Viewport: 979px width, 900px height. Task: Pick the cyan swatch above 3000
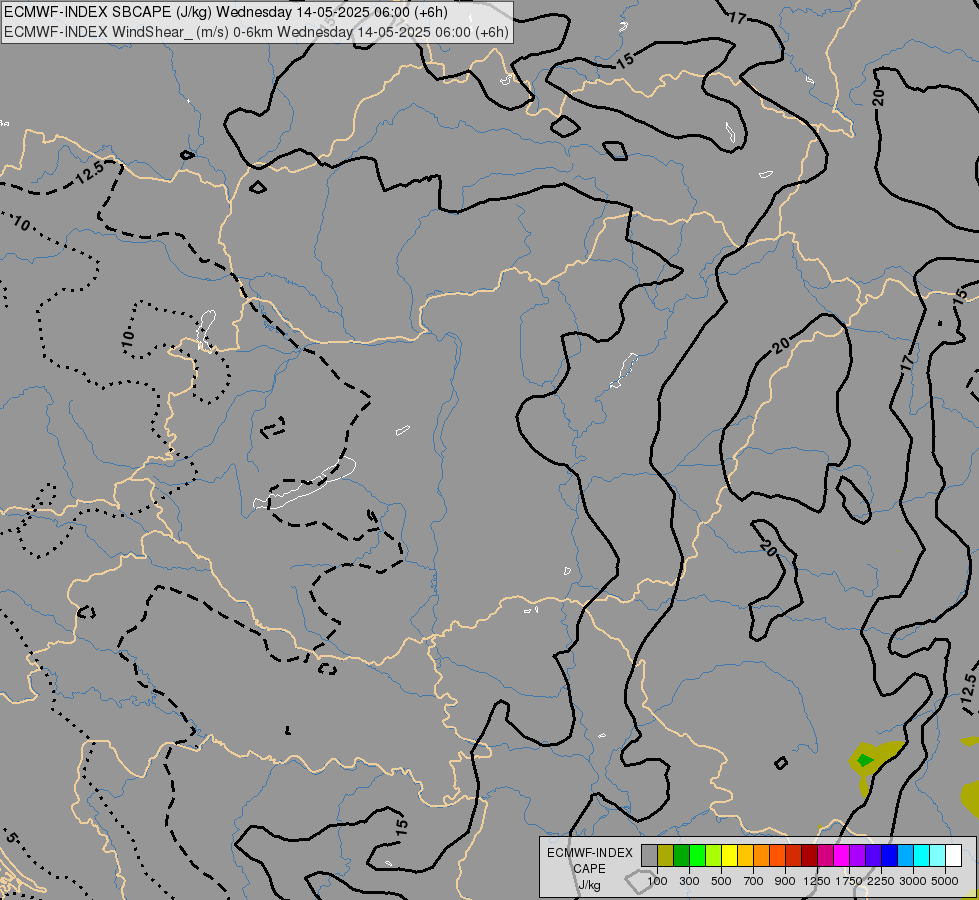[x=922, y=856]
